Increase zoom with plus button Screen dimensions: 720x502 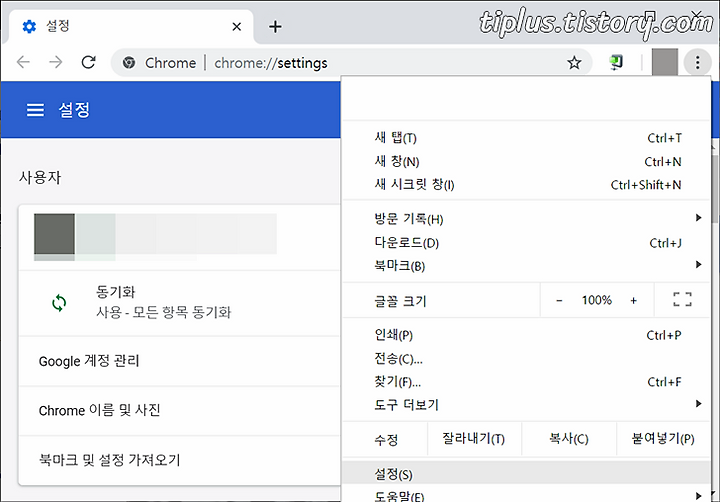[x=633, y=300]
